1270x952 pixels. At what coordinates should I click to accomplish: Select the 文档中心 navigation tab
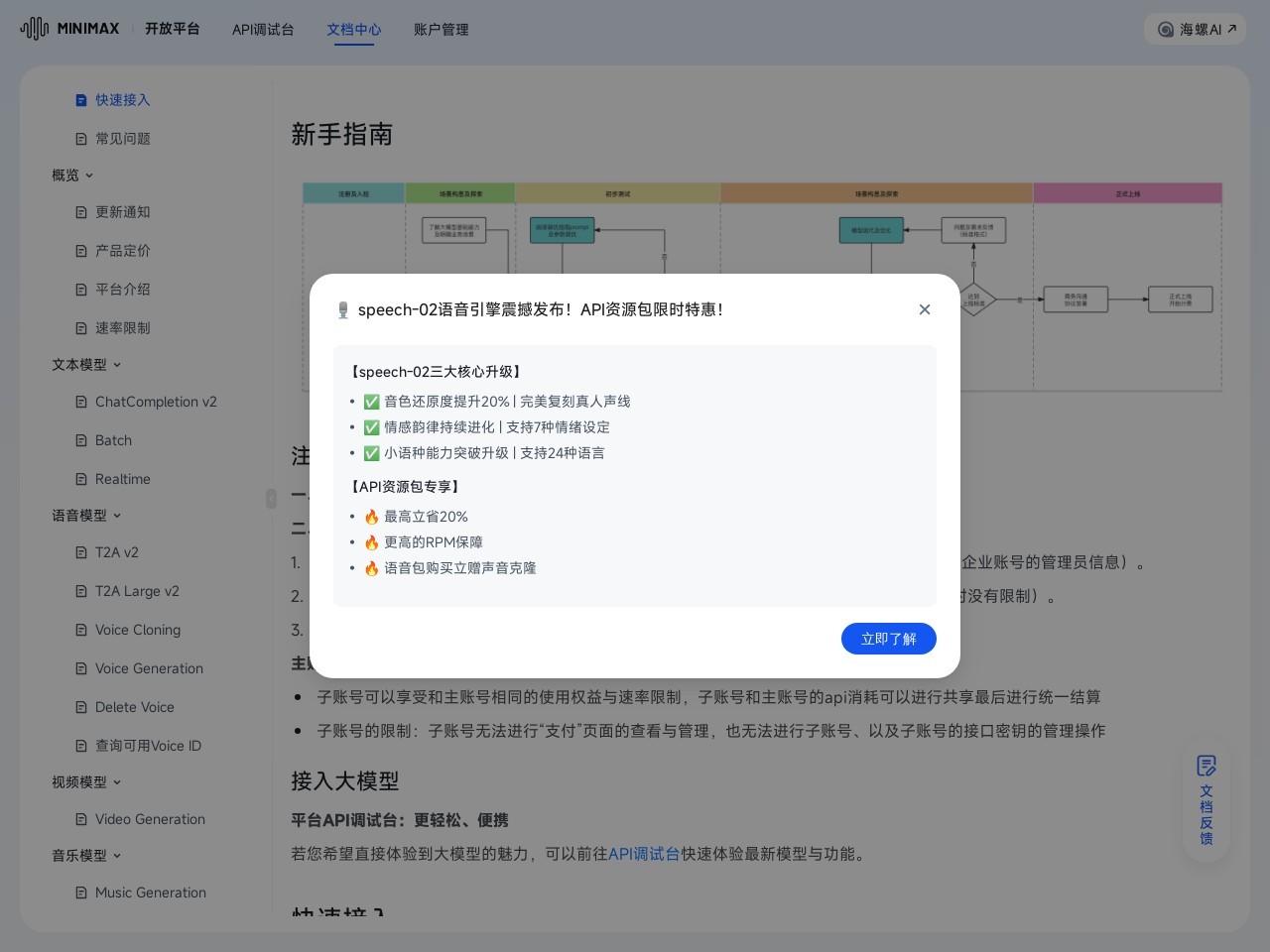pyautogui.click(x=354, y=30)
